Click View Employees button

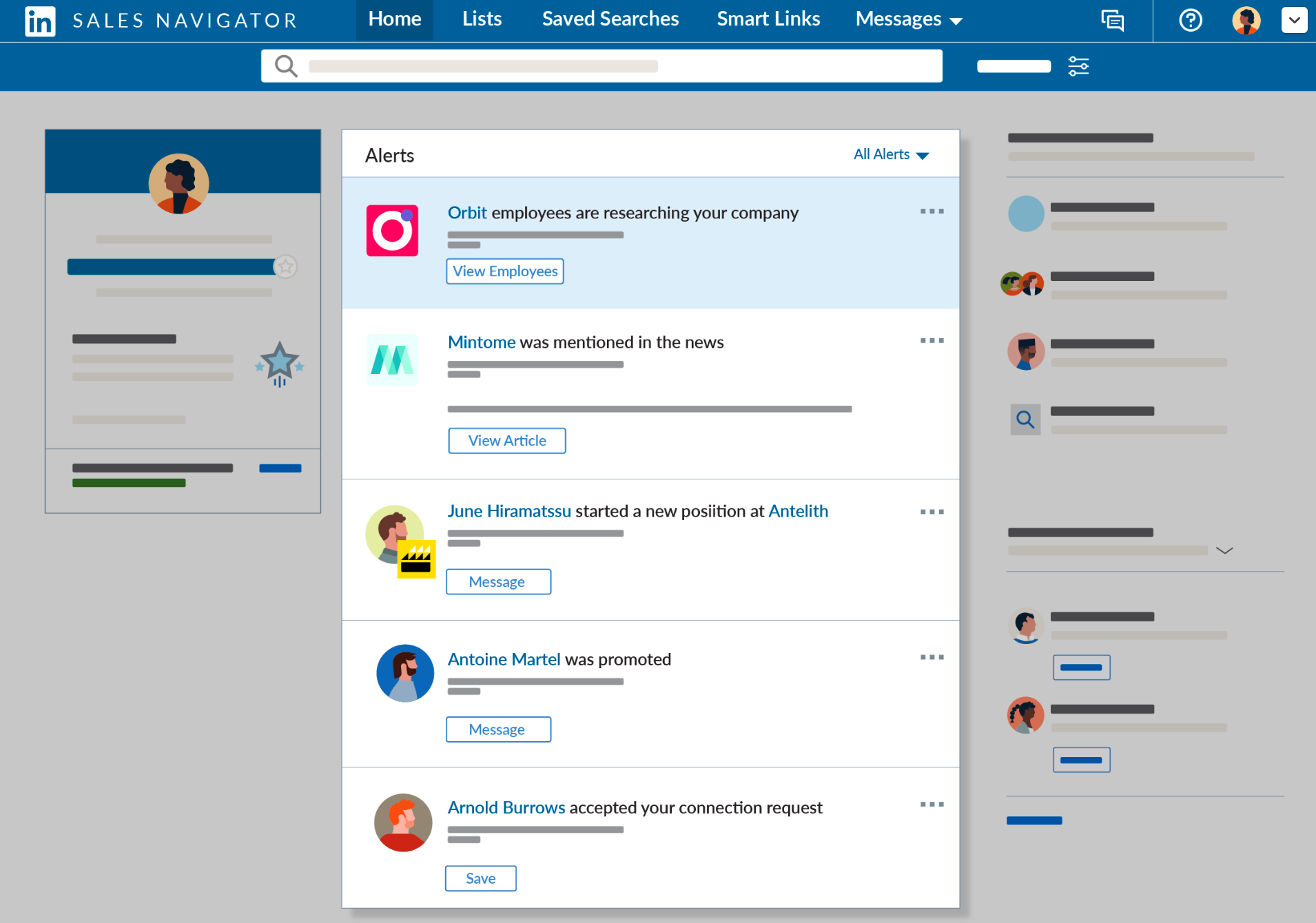505,271
